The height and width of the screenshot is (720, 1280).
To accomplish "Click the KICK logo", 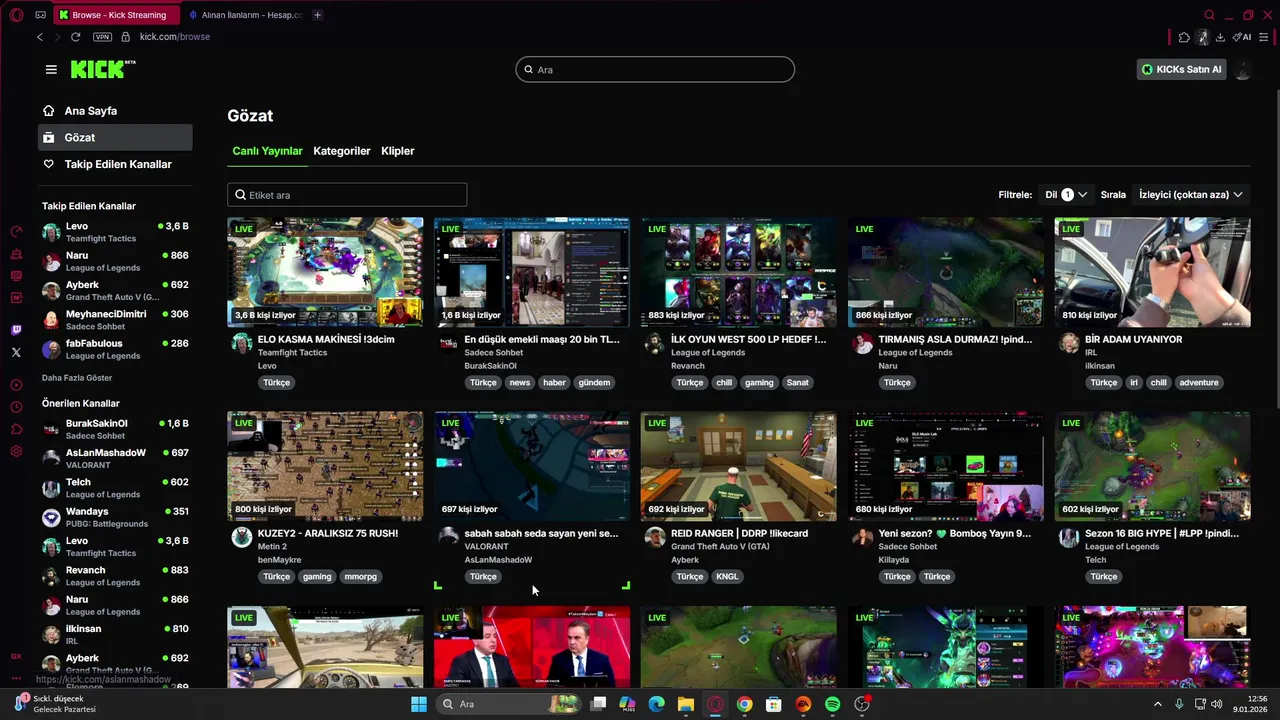I will pos(103,69).
